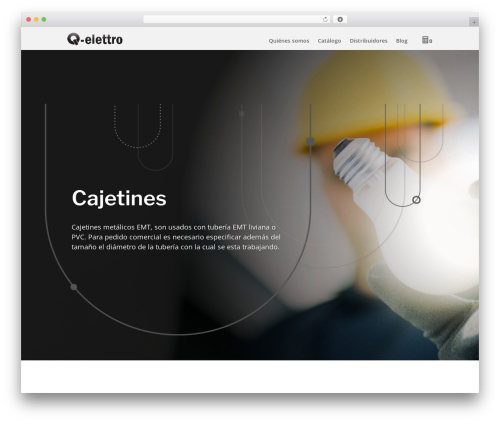Image resolution: width=500 pixels, height=423 pixels.
Task: Click the Cajetines metálicos EMT description paragraph
Action: click(176, 237)
